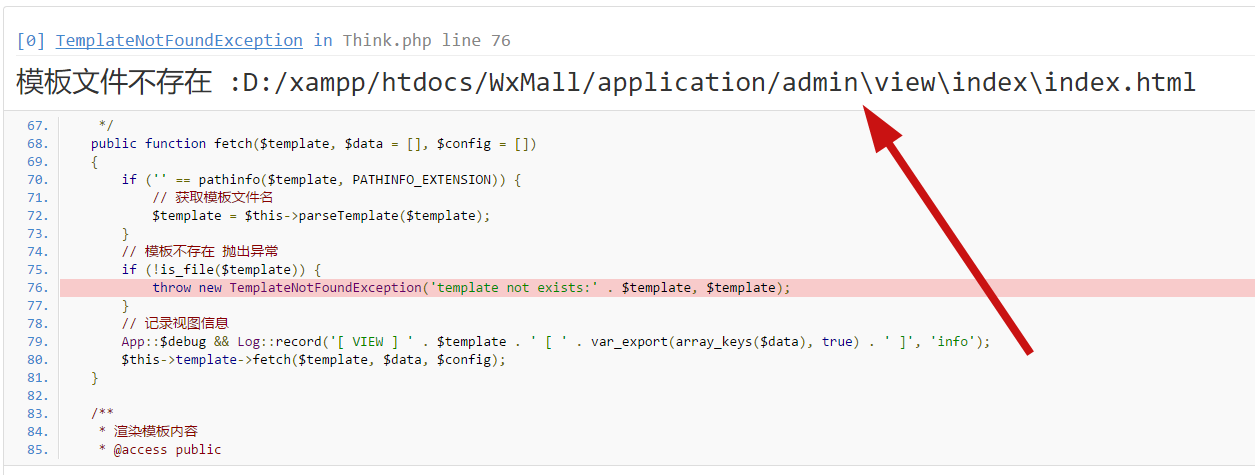Click the 'Think.php line 76' text
Viewport: 1255px width, 475px height.
coord(426,41)
